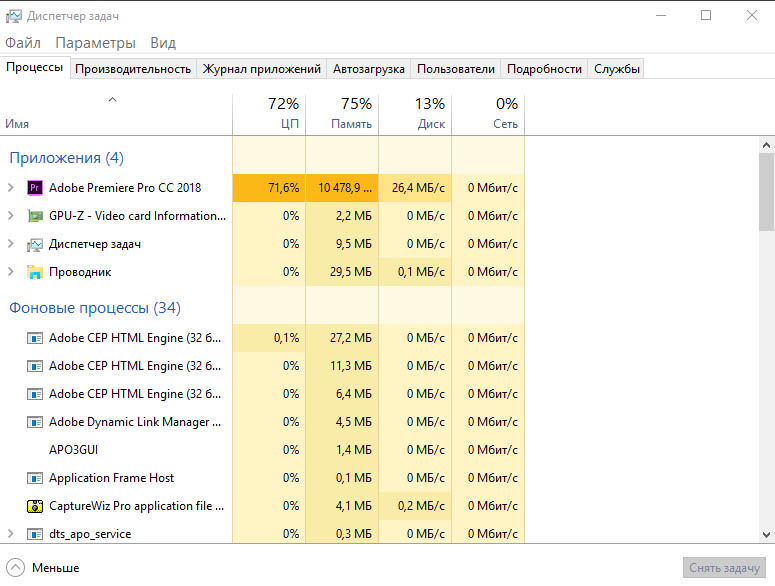
Task: Select the GPU-Z - Video card Information name
Action: pos(137,216)
